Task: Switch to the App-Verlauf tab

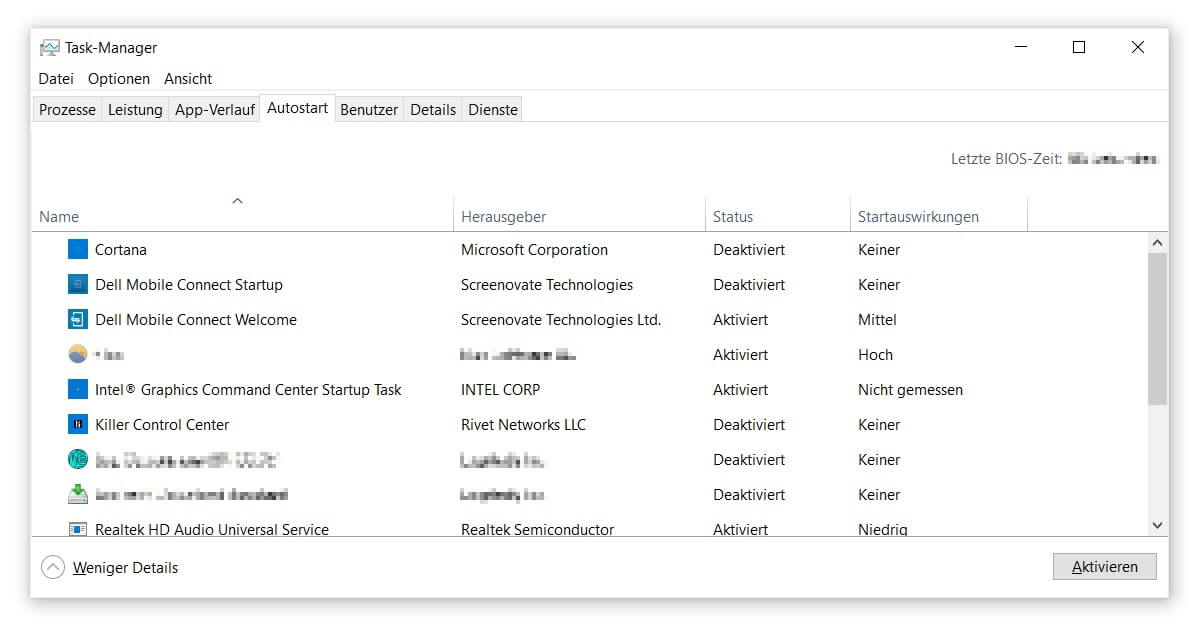Action: (214, 110)
